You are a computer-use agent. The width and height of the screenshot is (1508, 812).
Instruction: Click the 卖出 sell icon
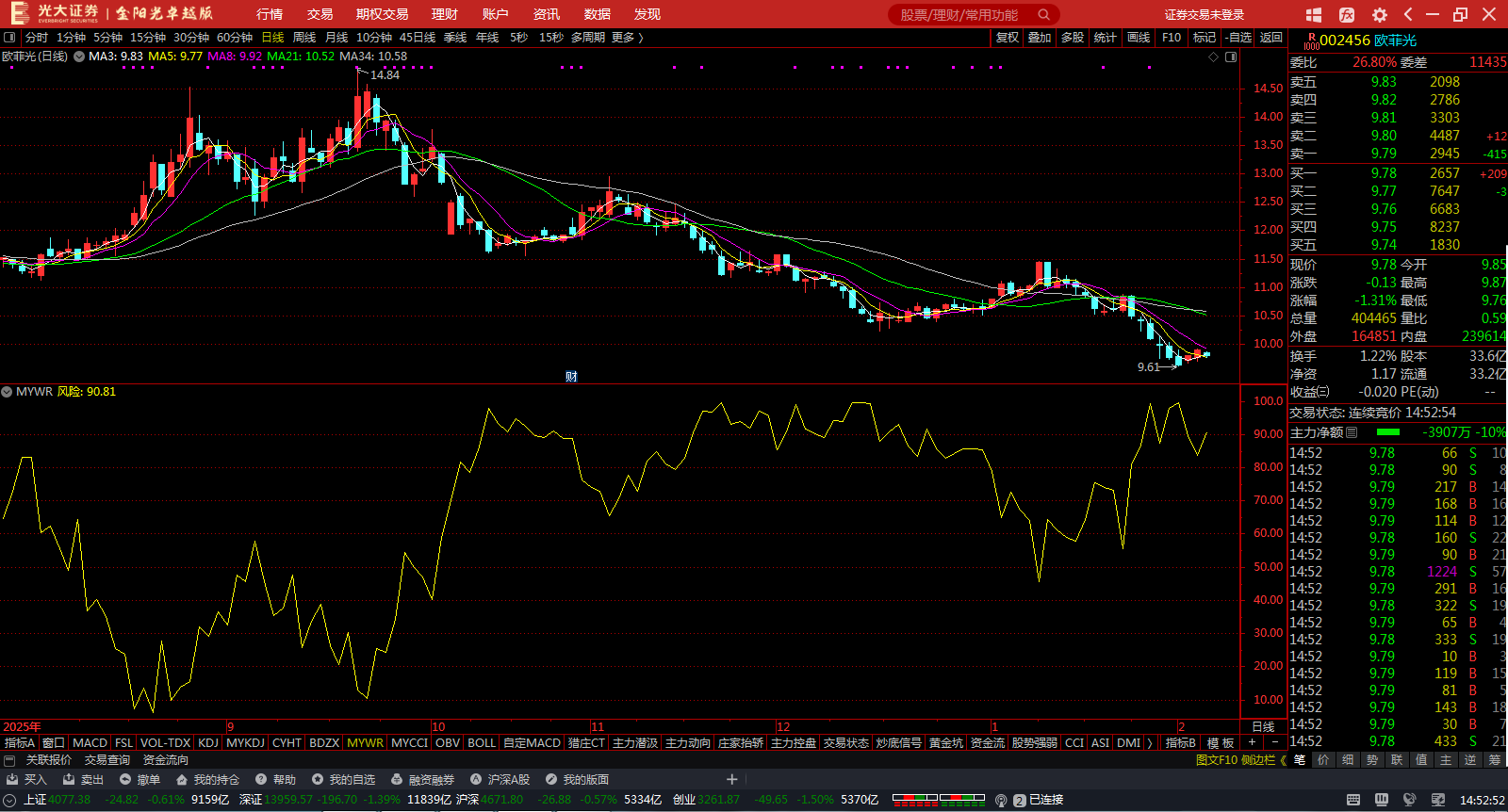click(x=69, y=779)
